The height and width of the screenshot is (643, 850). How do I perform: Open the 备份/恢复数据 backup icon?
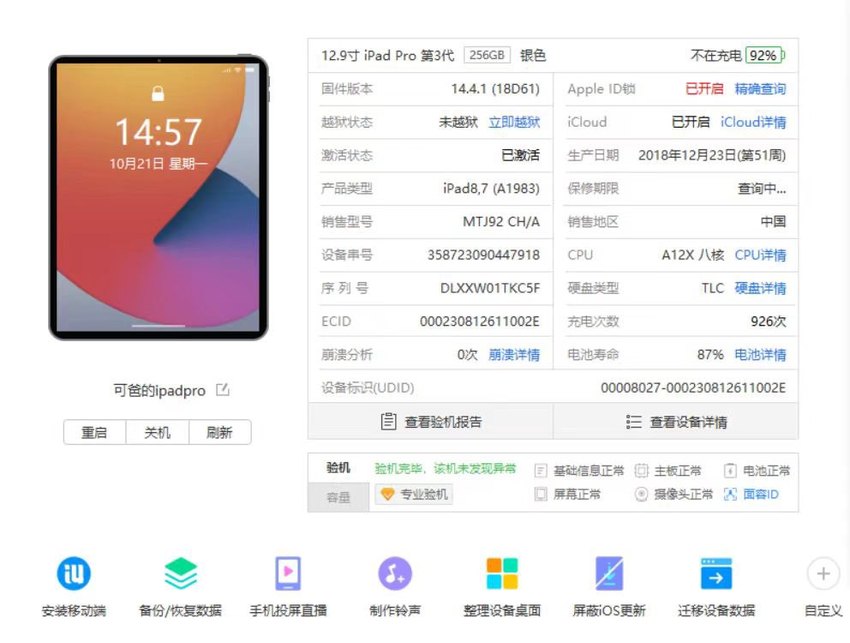click(181, 574)
